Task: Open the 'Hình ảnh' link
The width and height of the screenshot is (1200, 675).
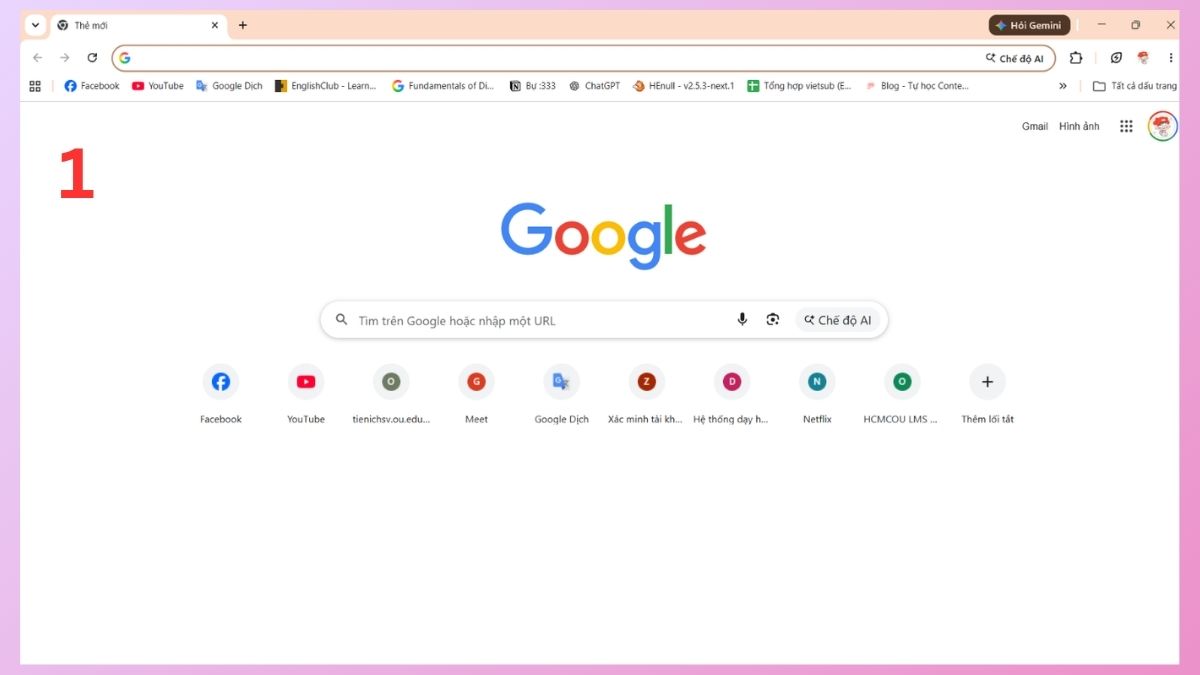Action: pos(1079,126)
